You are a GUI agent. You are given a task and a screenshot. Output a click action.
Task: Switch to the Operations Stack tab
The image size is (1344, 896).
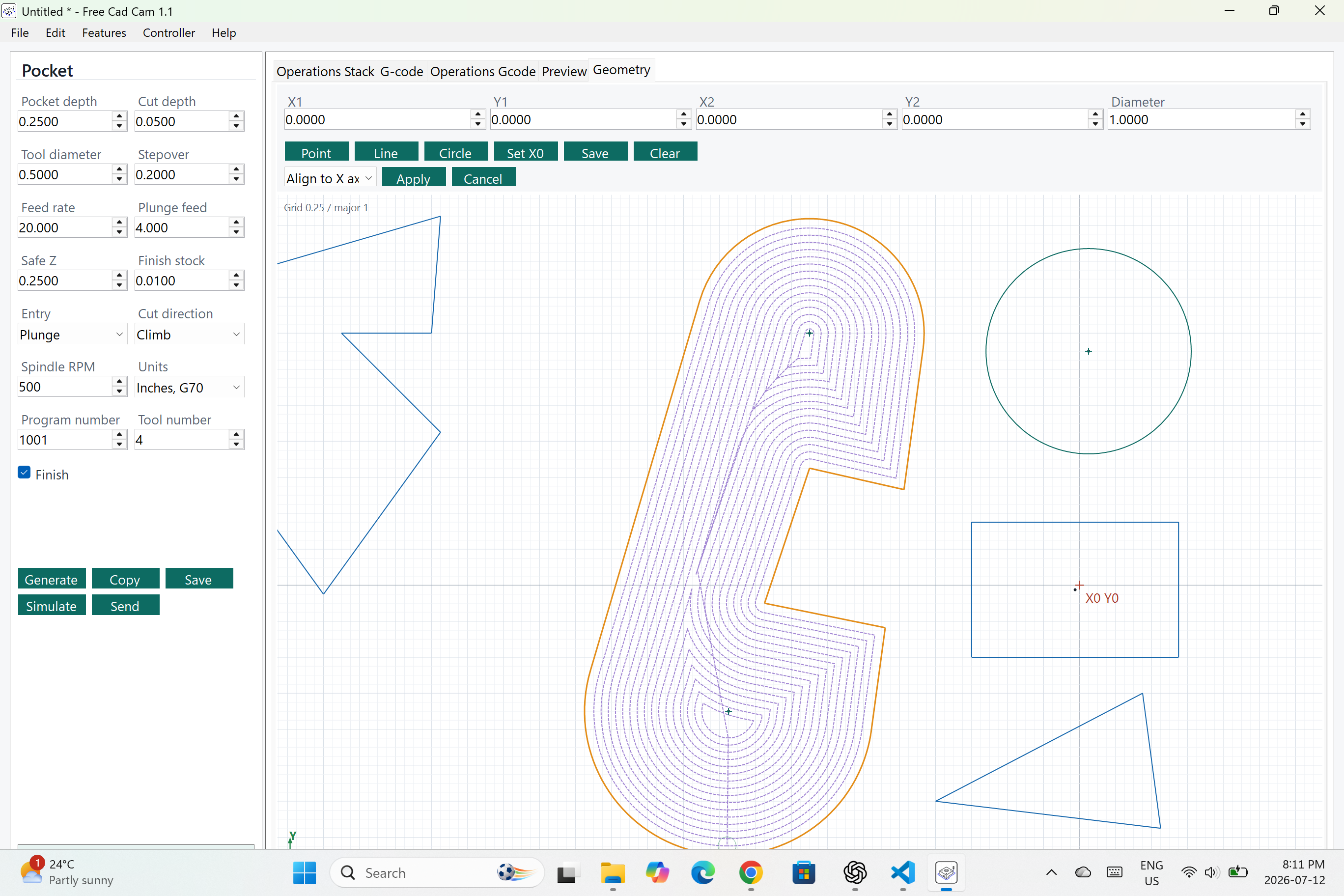click(x=325, y=71)
